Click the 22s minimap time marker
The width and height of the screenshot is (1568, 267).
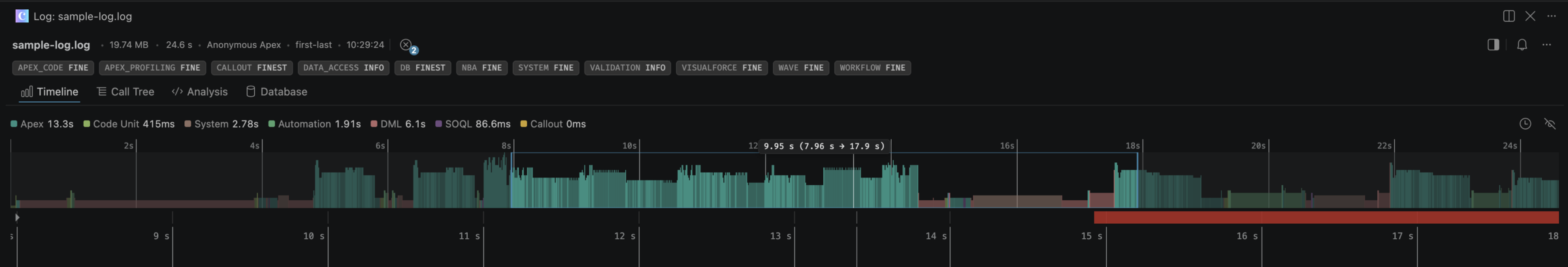(x=1384, y=146)
